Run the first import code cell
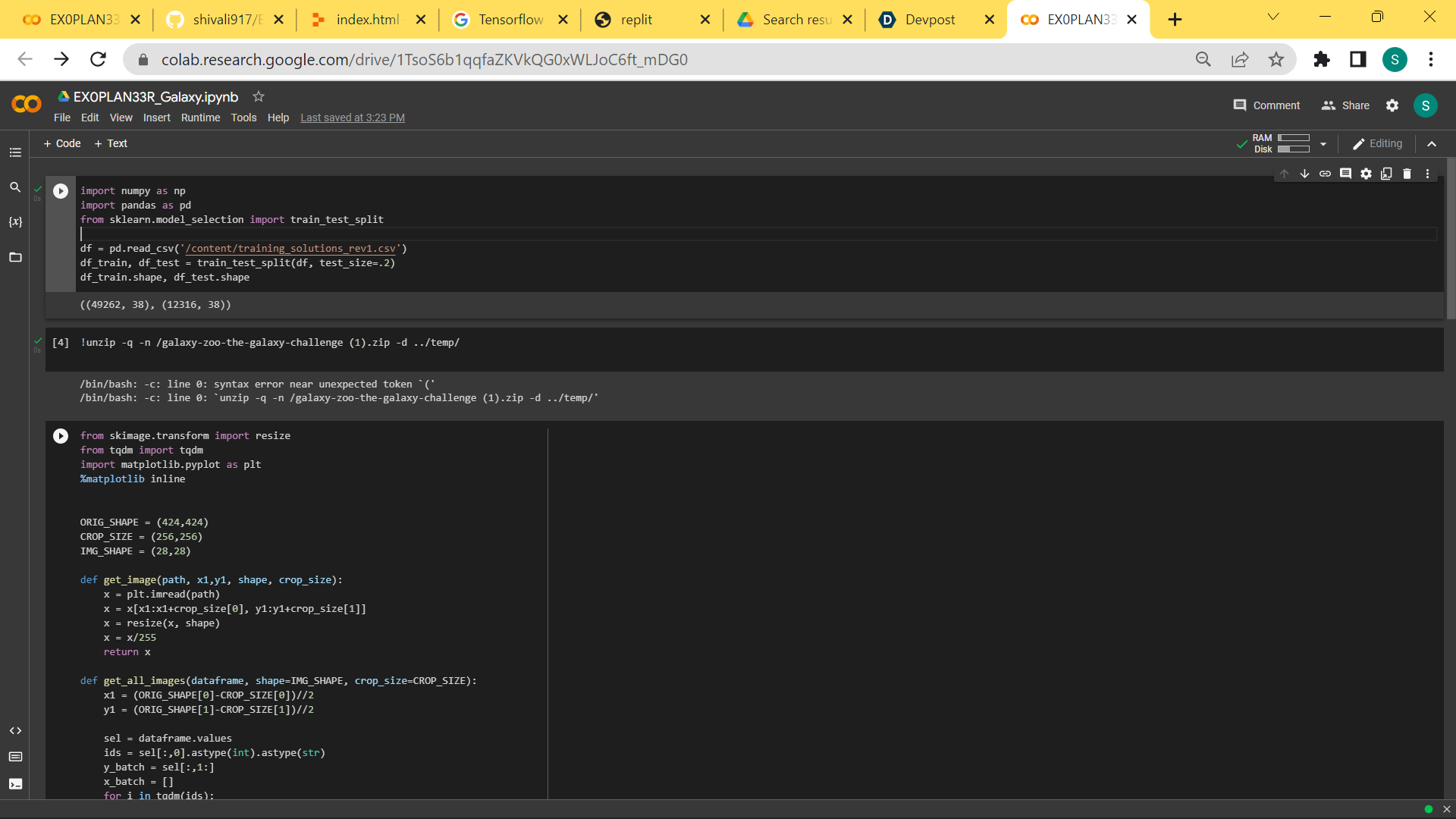The height and width of the screenshot is (819, 1456). (x=61, y=191)
